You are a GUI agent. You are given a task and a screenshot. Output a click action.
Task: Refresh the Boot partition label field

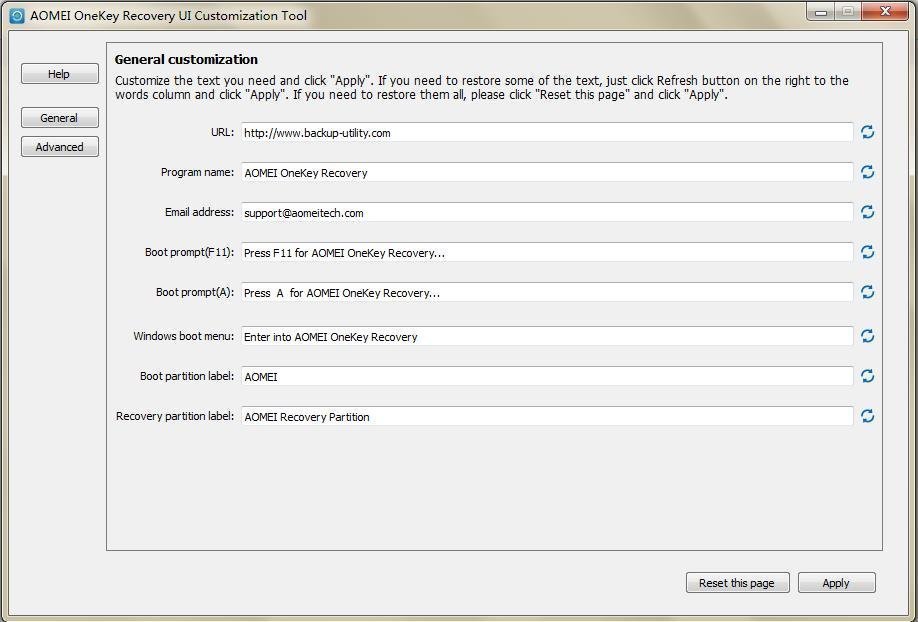pyautogui.click(x=867, y=376)
